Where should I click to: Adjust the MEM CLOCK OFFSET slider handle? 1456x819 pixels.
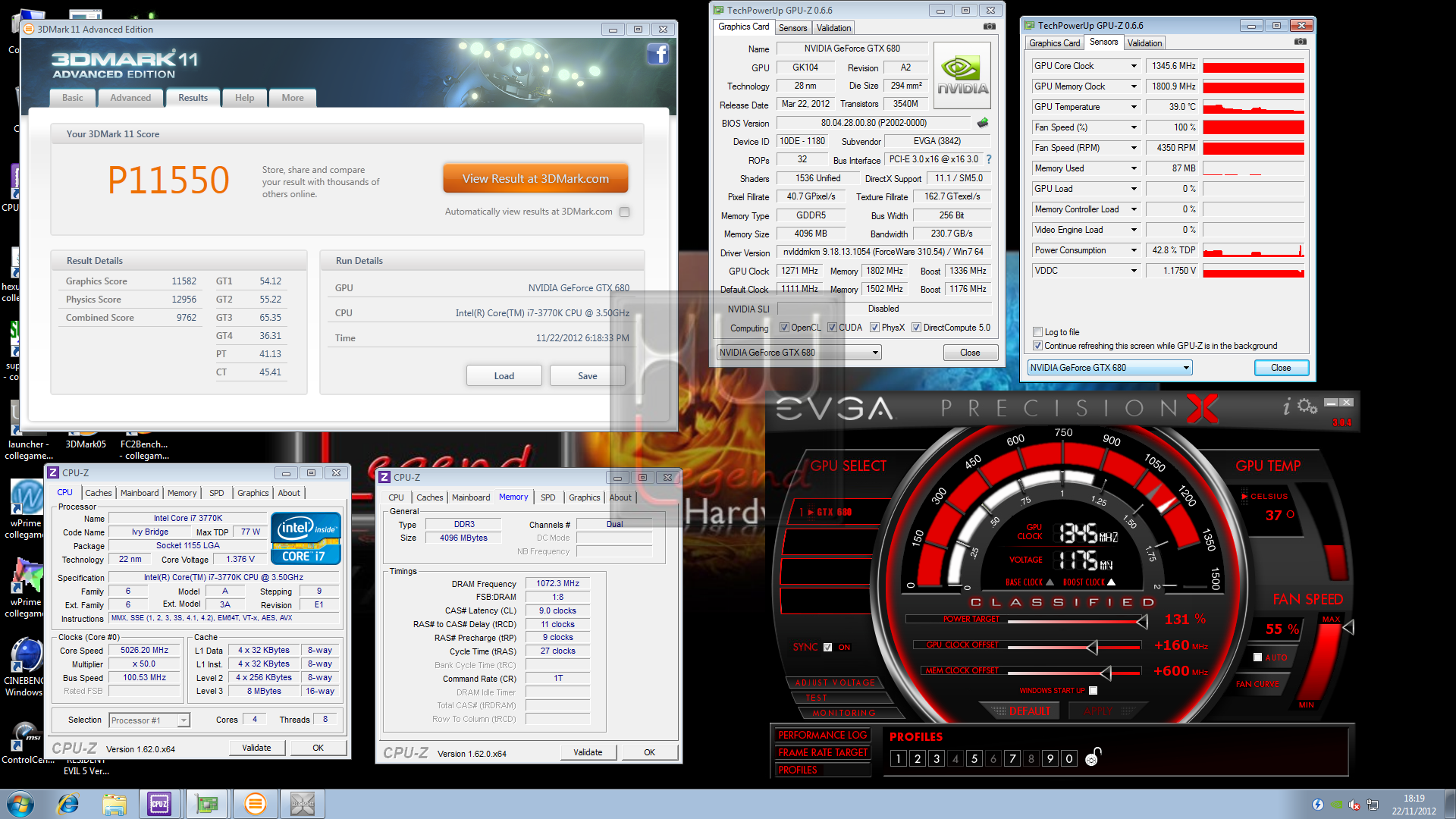[1106, 673]
